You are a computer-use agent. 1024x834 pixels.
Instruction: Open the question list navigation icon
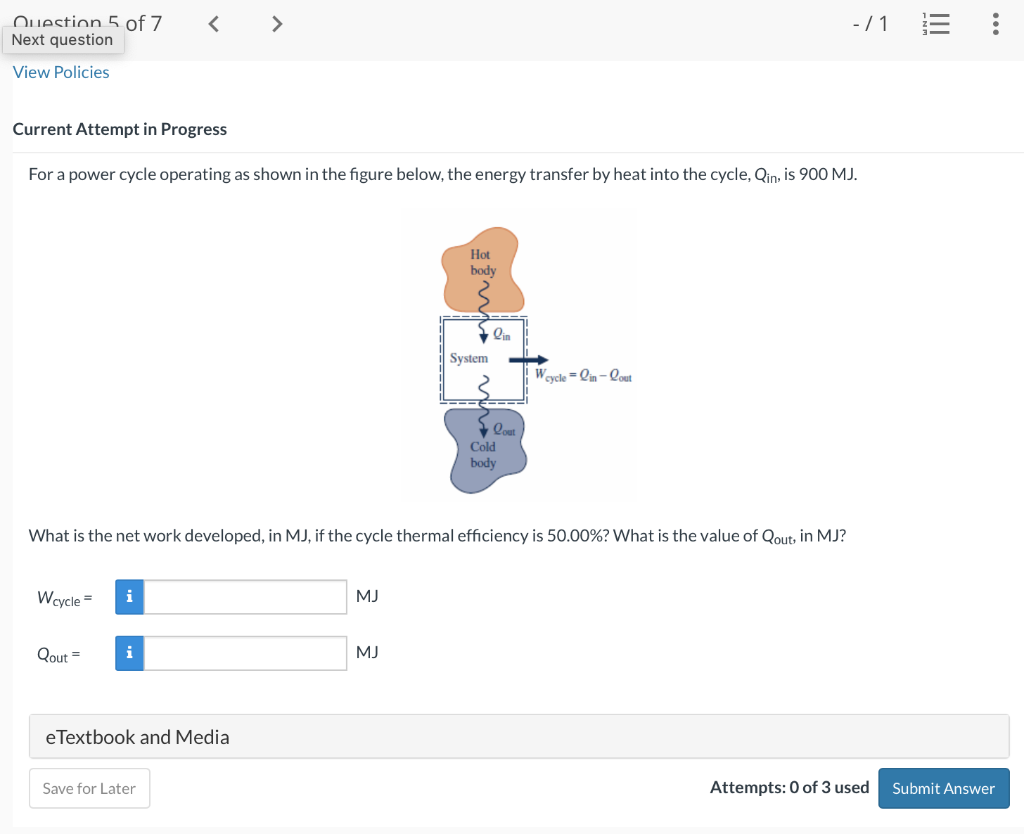[936, 24]
